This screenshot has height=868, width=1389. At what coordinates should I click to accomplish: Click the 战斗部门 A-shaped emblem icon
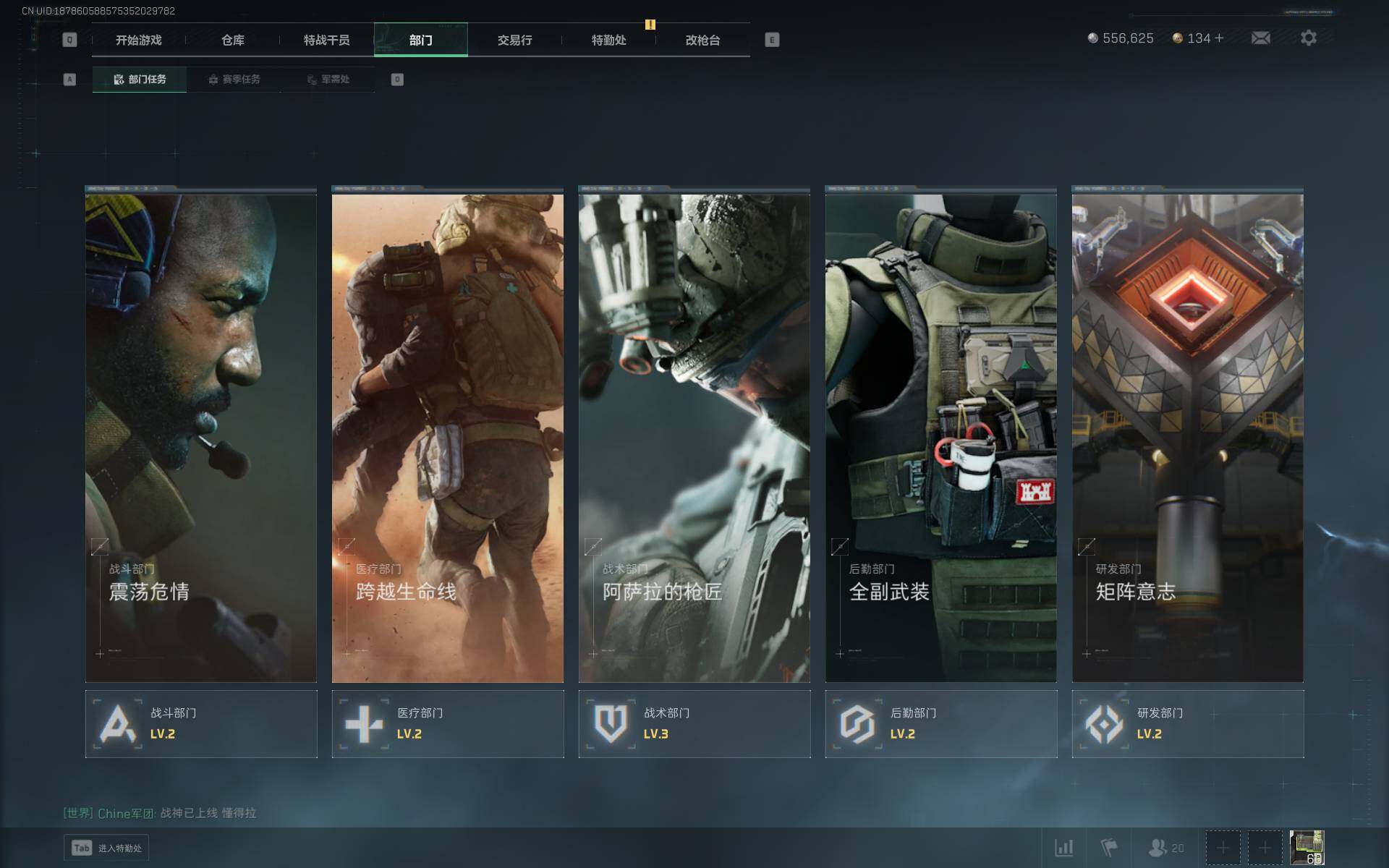[117, 723]
